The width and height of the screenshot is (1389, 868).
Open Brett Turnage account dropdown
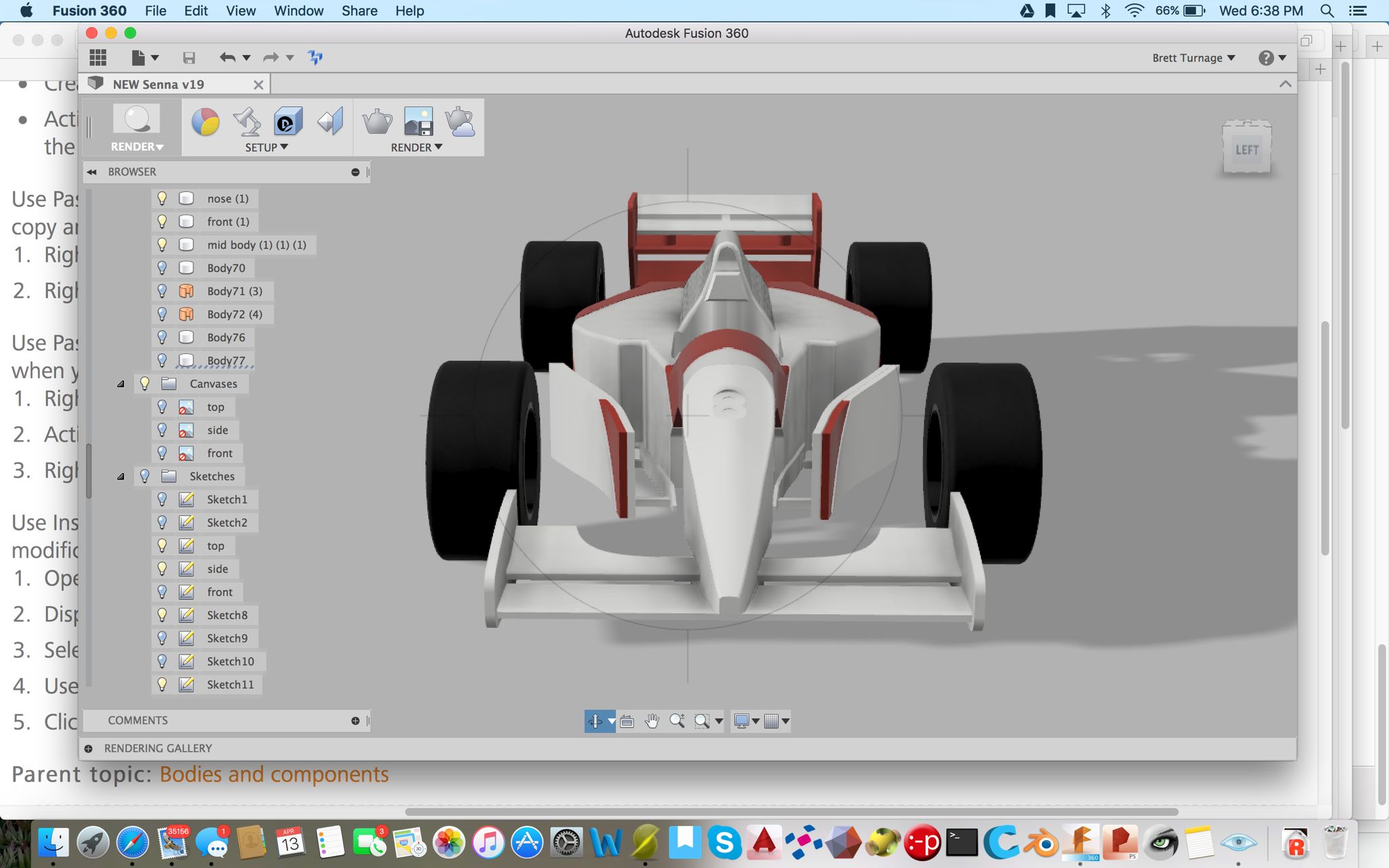point(1194,58)
